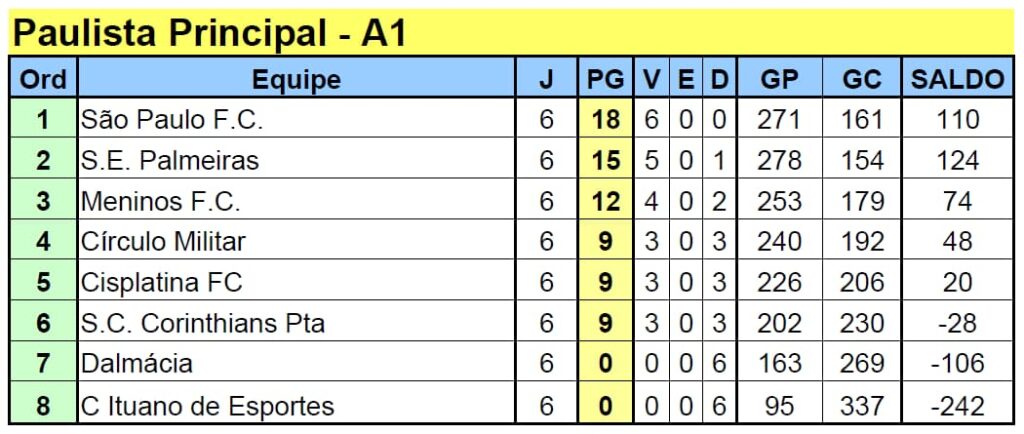Viewport: 1024px width, 434px height.
Task: Click the S.C. Corinthians Pta cell
Action: [203, 324]
